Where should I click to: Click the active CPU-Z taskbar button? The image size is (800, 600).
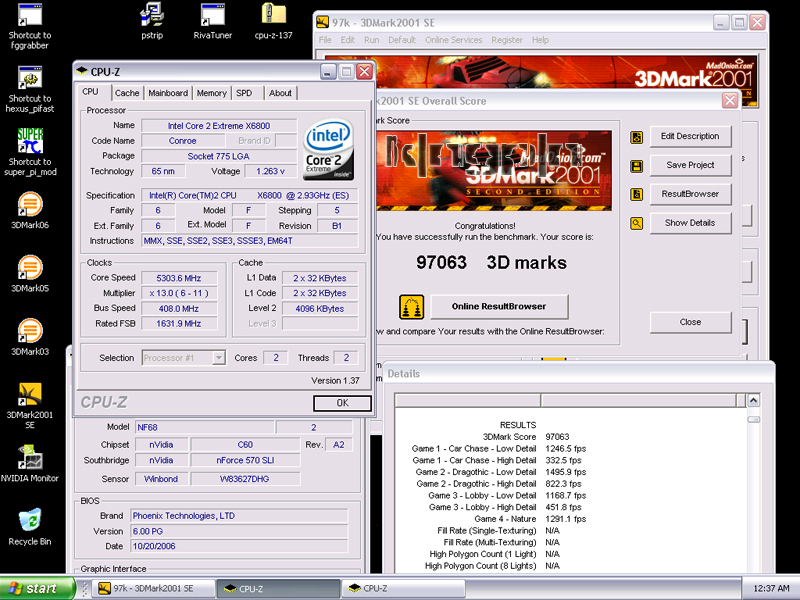click(x=279, y=588)
